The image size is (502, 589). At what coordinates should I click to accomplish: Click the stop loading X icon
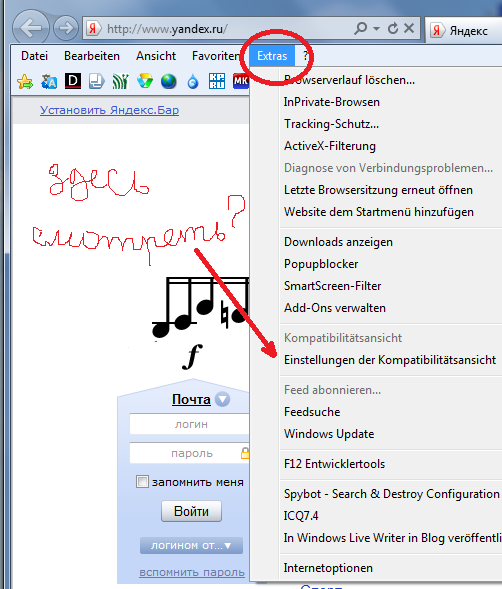[x=409, y=28]
